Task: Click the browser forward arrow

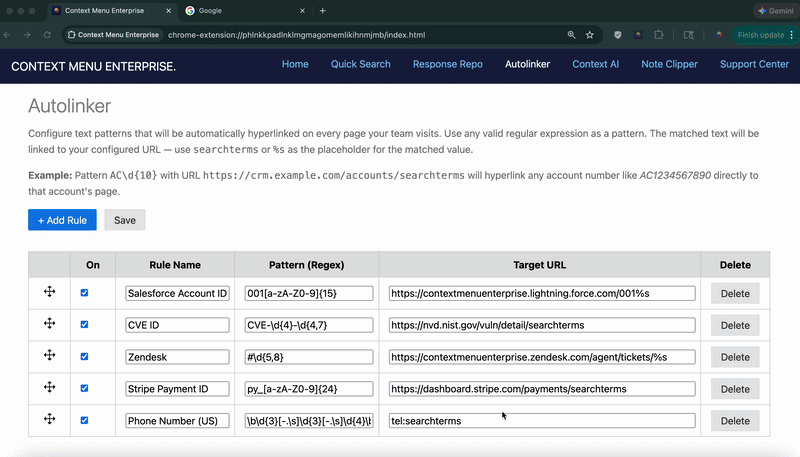Action: 27,35
